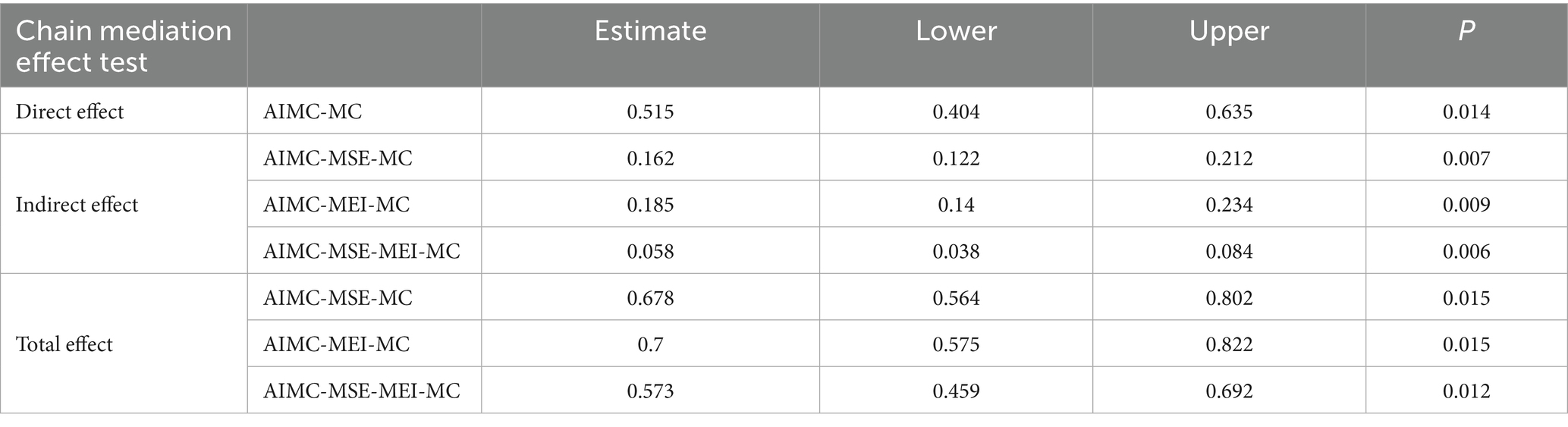Click the P column header
This screenshot has height=427, width=1568.
pos(1466,30)
